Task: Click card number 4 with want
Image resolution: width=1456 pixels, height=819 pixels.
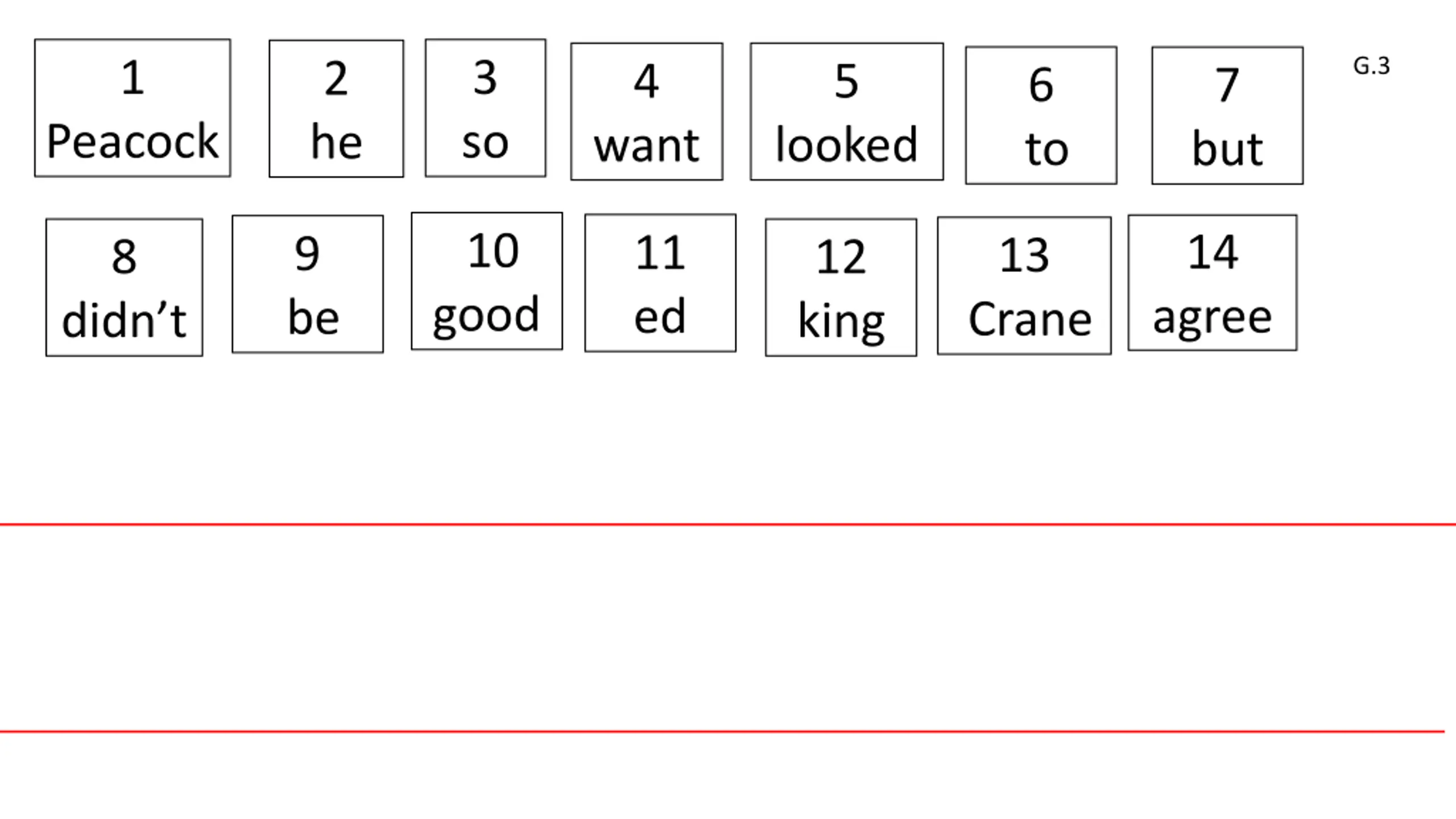Action: click(647, 111)
